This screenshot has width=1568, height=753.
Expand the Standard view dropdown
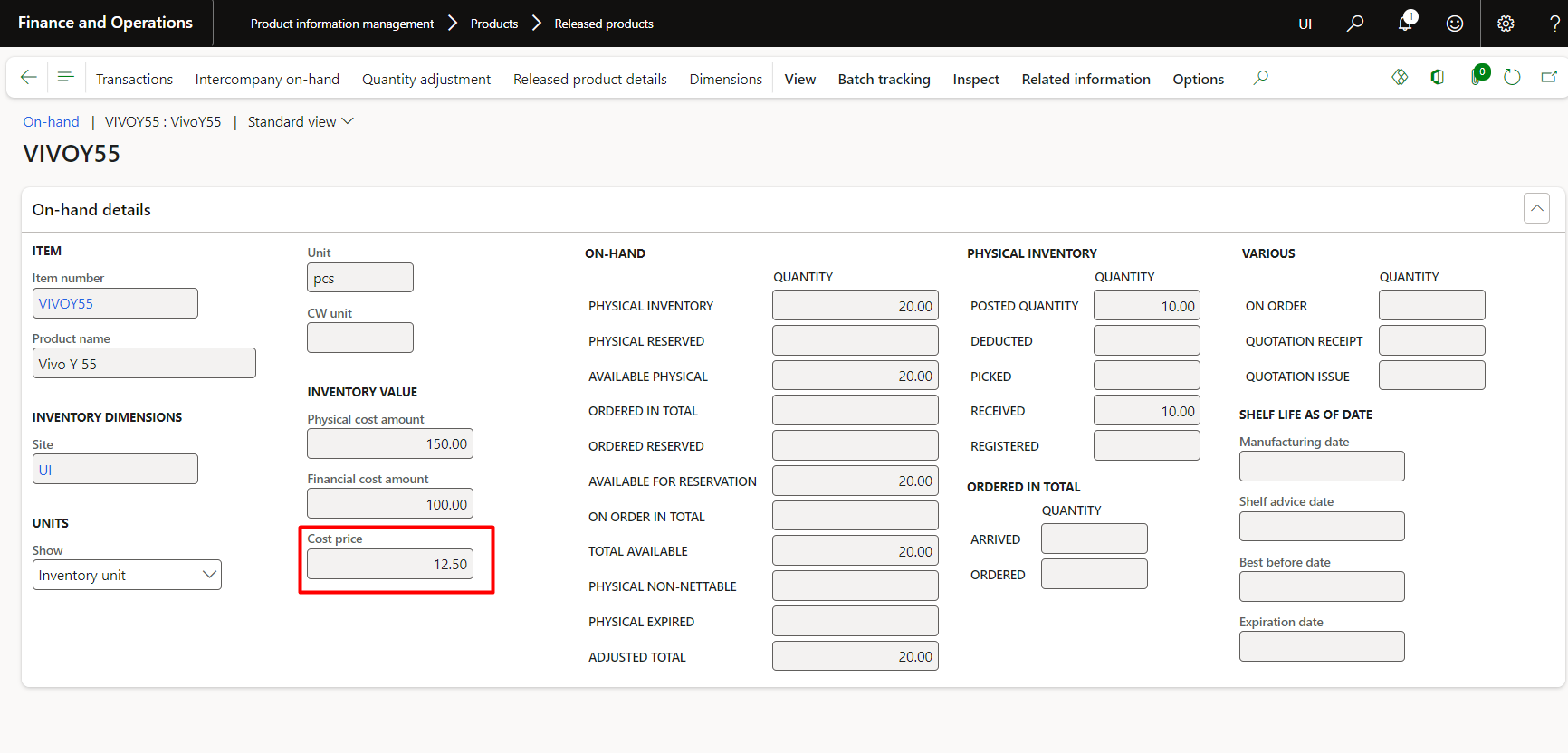301,122
